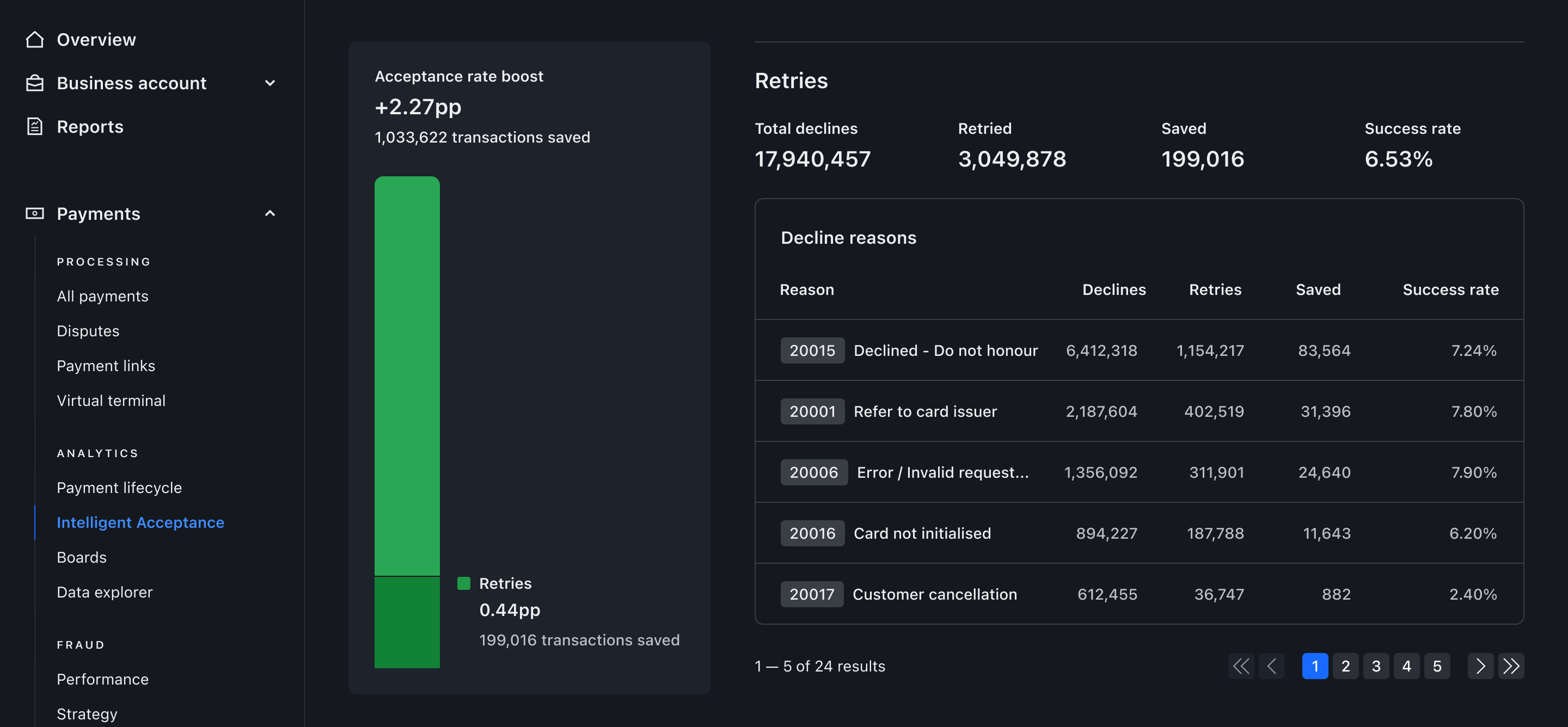
Task: Open the Overview page
Action: [x=96, y=40]
